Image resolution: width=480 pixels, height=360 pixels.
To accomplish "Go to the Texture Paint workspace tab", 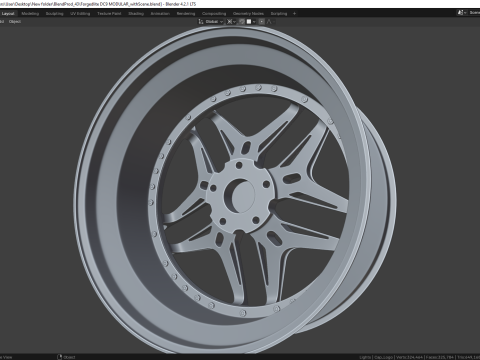I will click(x=109, y=14).
